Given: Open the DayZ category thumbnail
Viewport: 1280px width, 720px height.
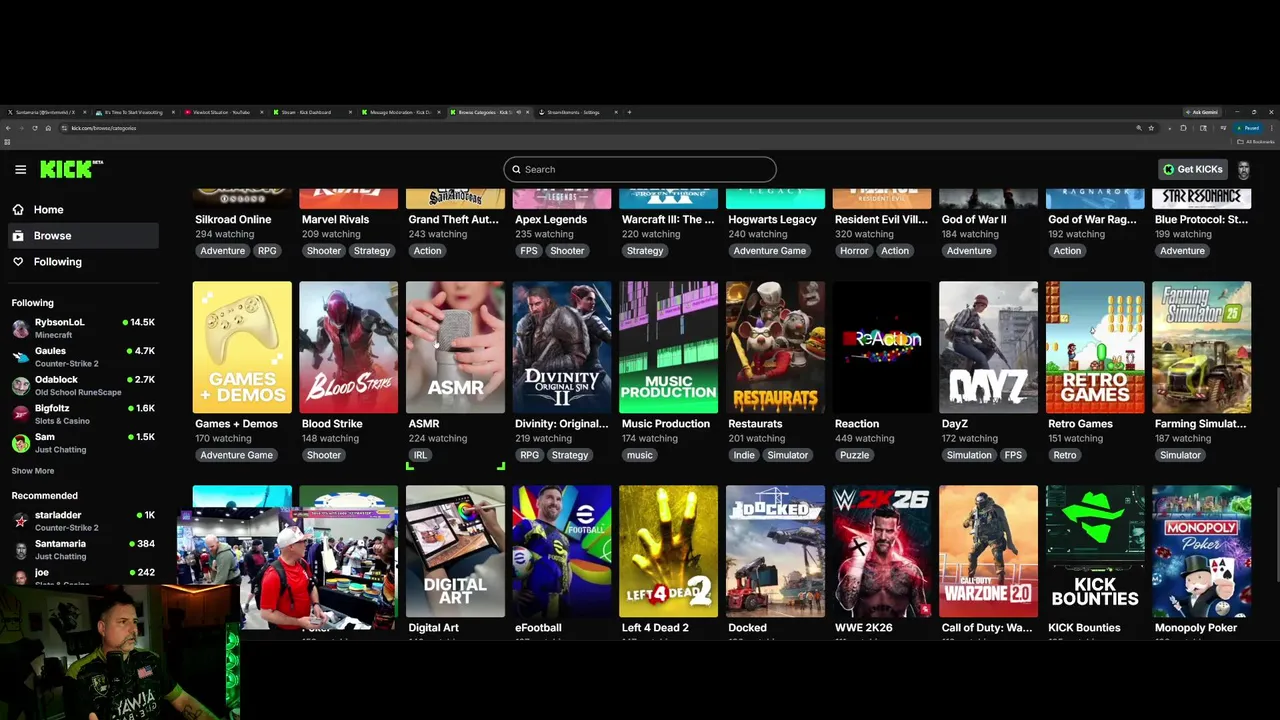Looking at the screenshot, I should (988, 347).
